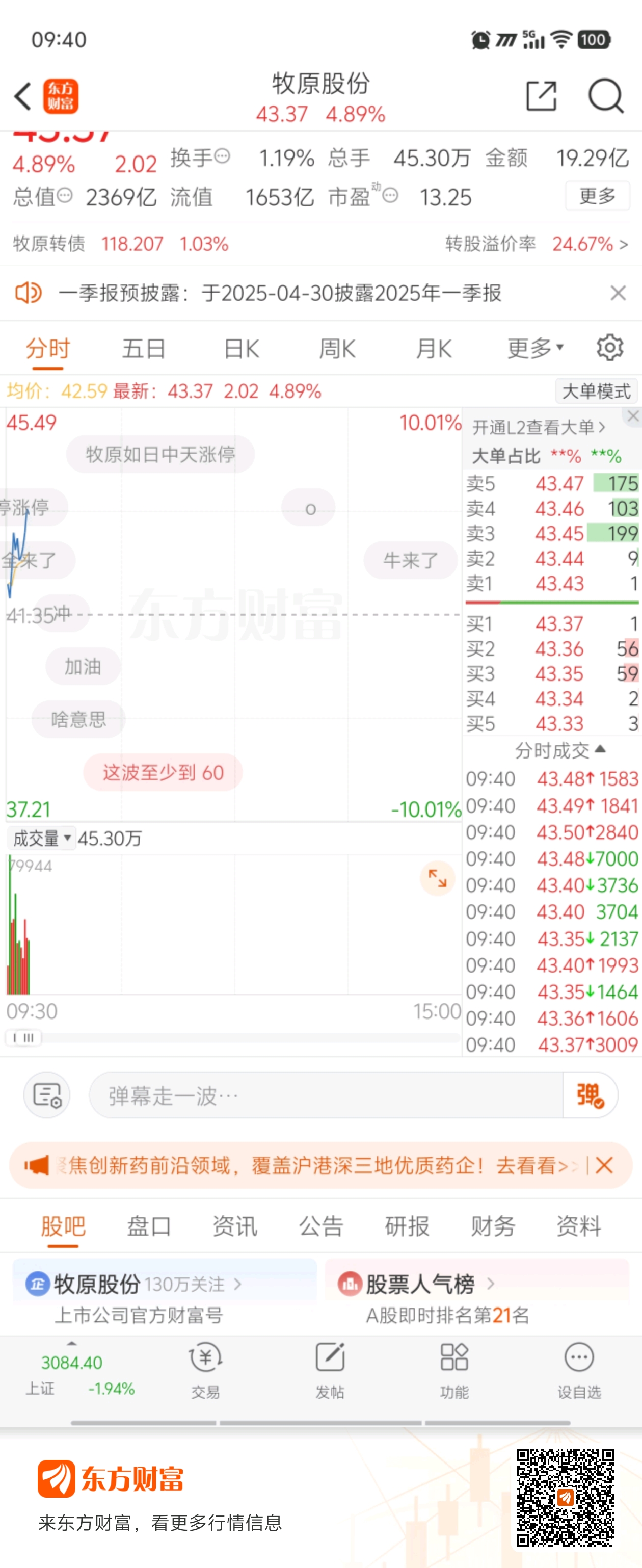Dismiss the 创新药 promo banner
The image size is (642, 1568).
coord(604,1166)
